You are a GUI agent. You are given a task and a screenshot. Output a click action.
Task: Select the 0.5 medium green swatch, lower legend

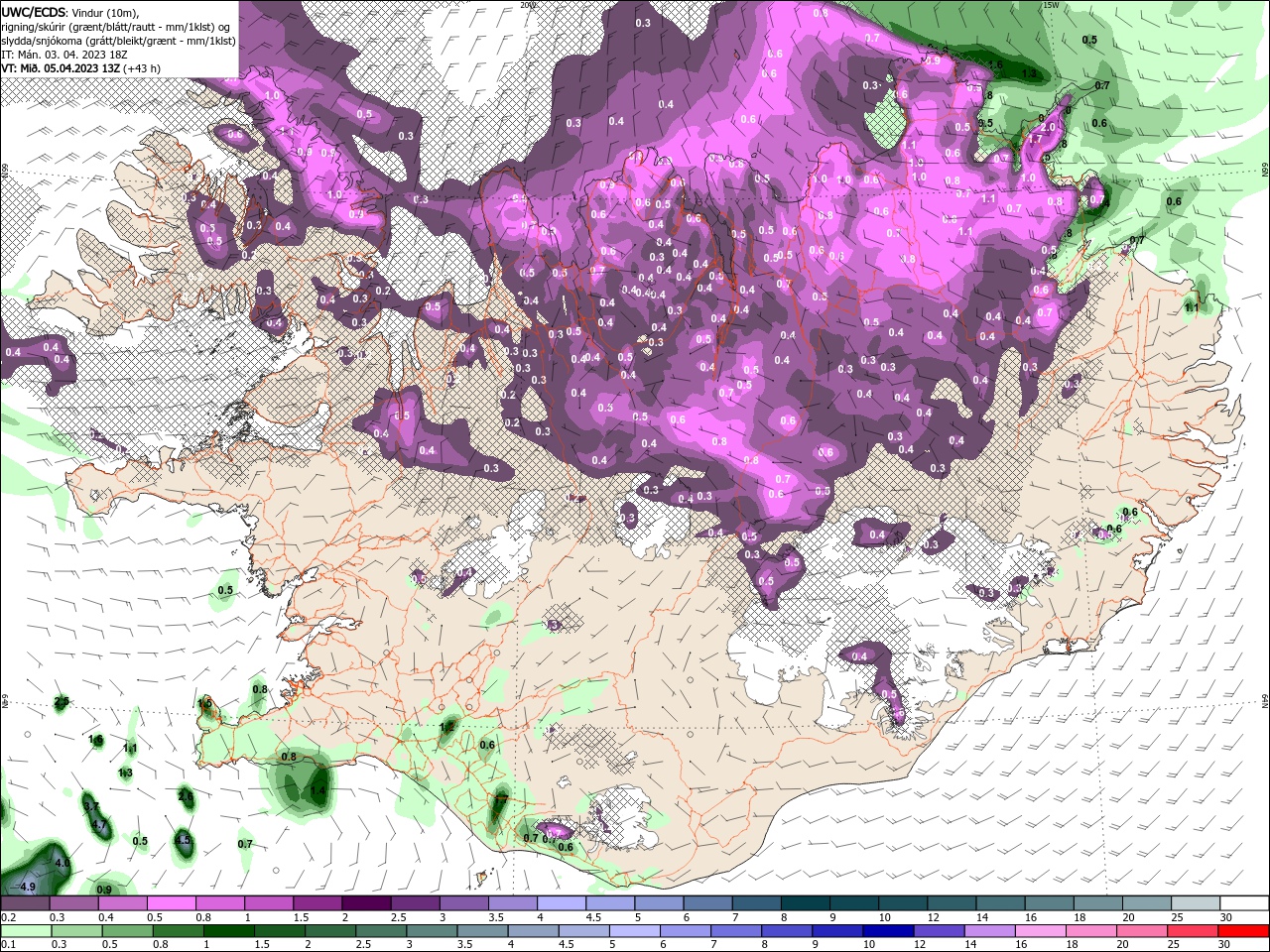coord(127,931)
